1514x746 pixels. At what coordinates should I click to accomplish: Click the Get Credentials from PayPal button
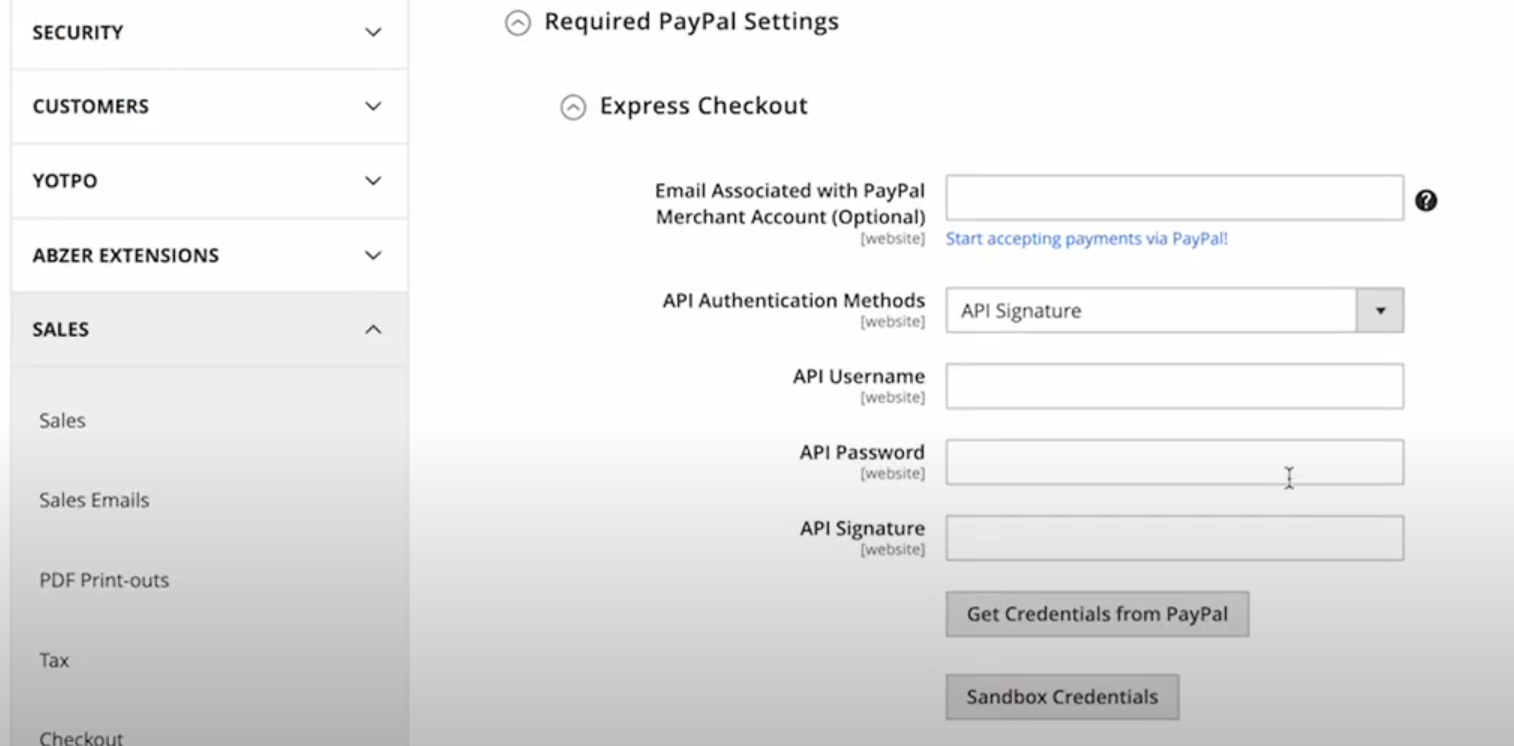coord(1096,613)
